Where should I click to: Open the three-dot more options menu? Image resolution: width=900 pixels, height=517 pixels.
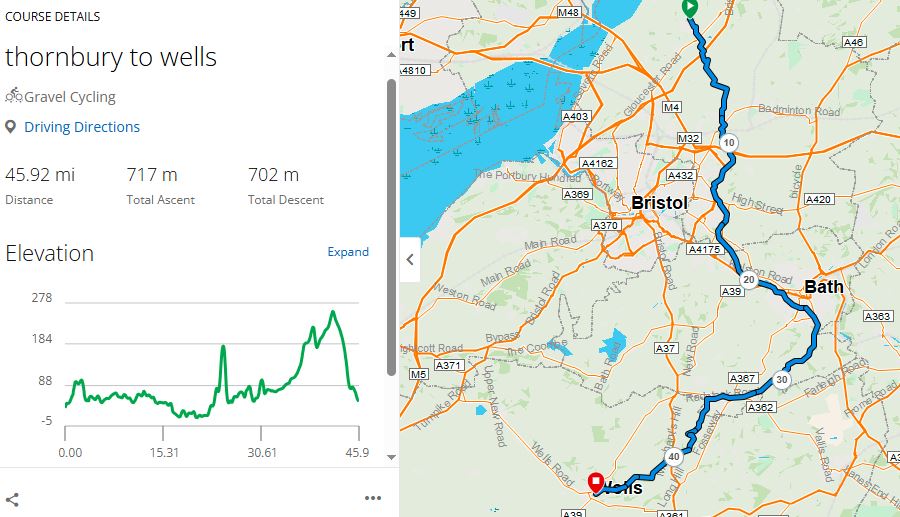(373, 498)
